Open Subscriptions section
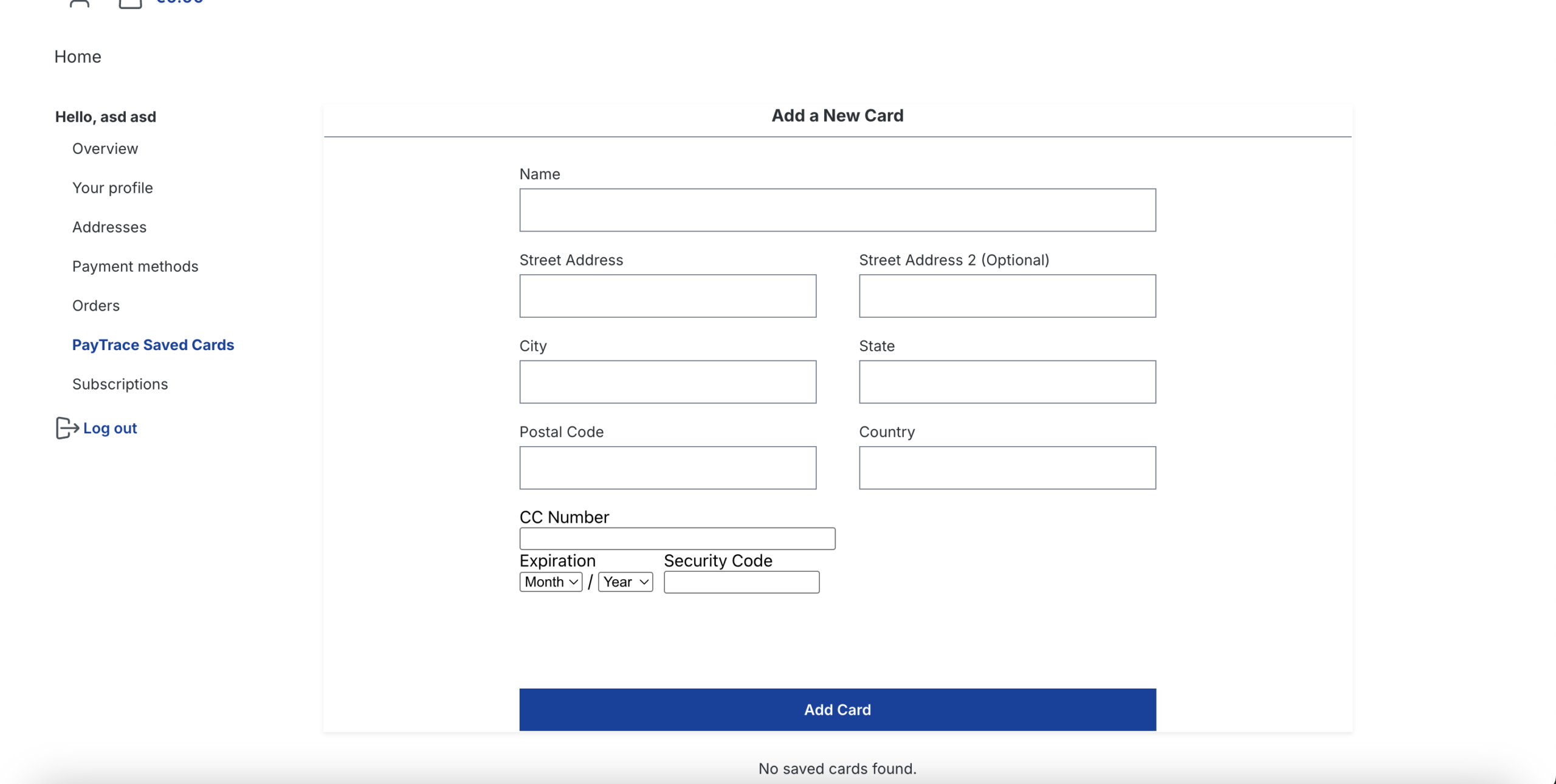The height and width of the screenshot is (784, 1556). [120, 384]
